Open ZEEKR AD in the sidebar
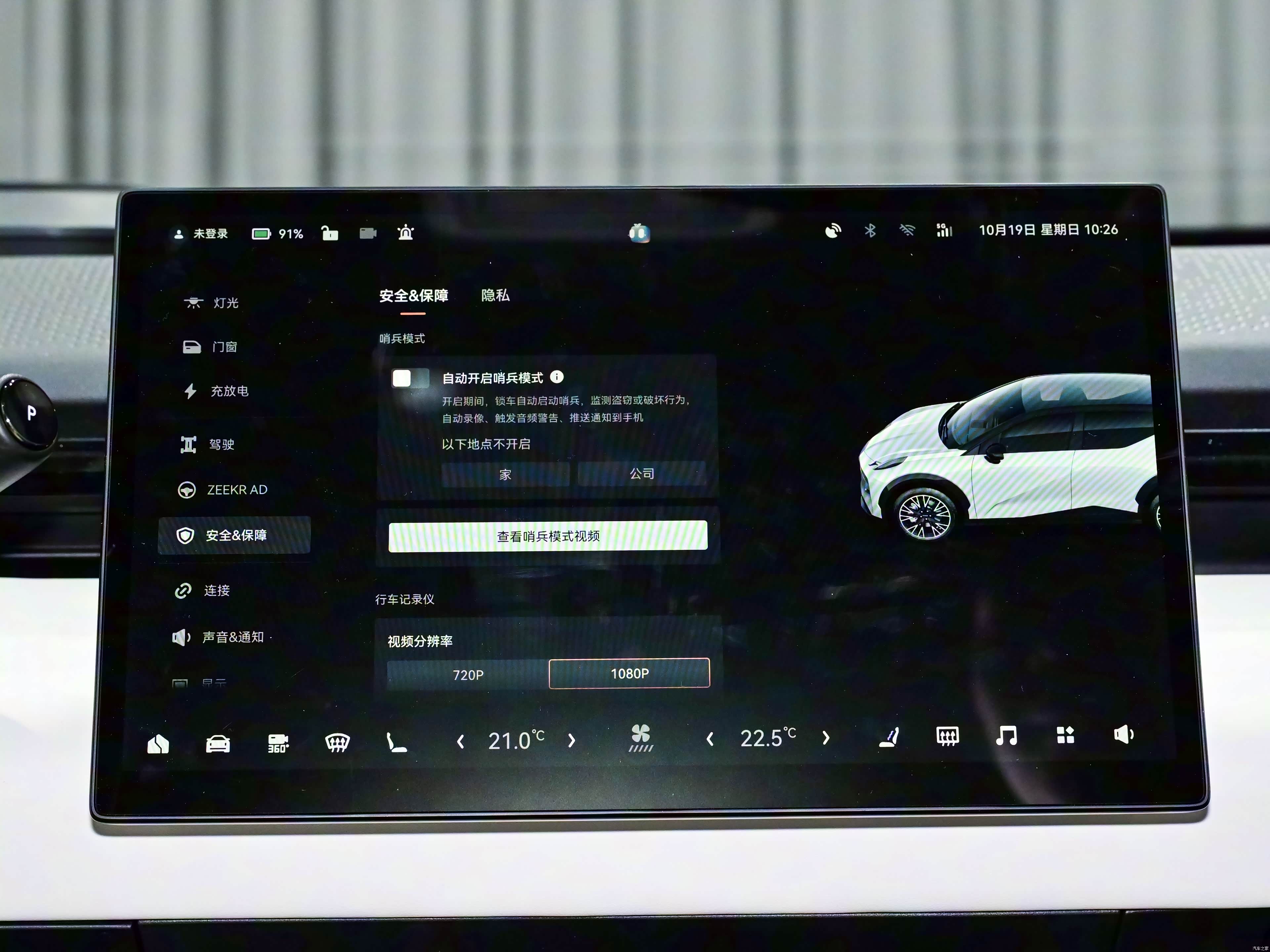 click(x=236, y=490)
